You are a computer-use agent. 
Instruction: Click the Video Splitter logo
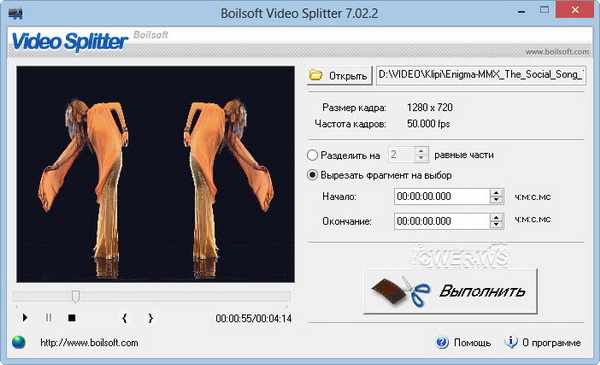point(70,41)
